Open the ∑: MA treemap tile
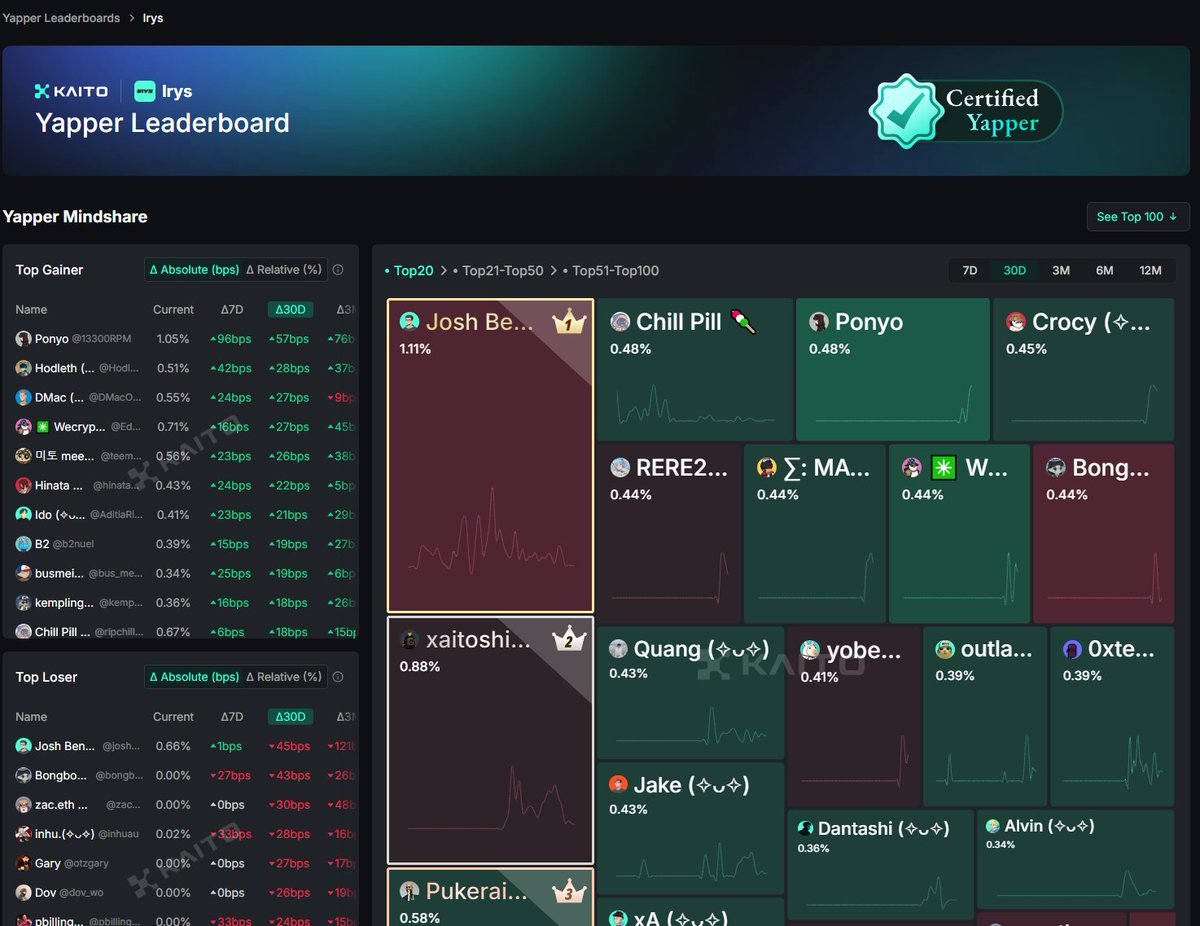 coord(815,534)
